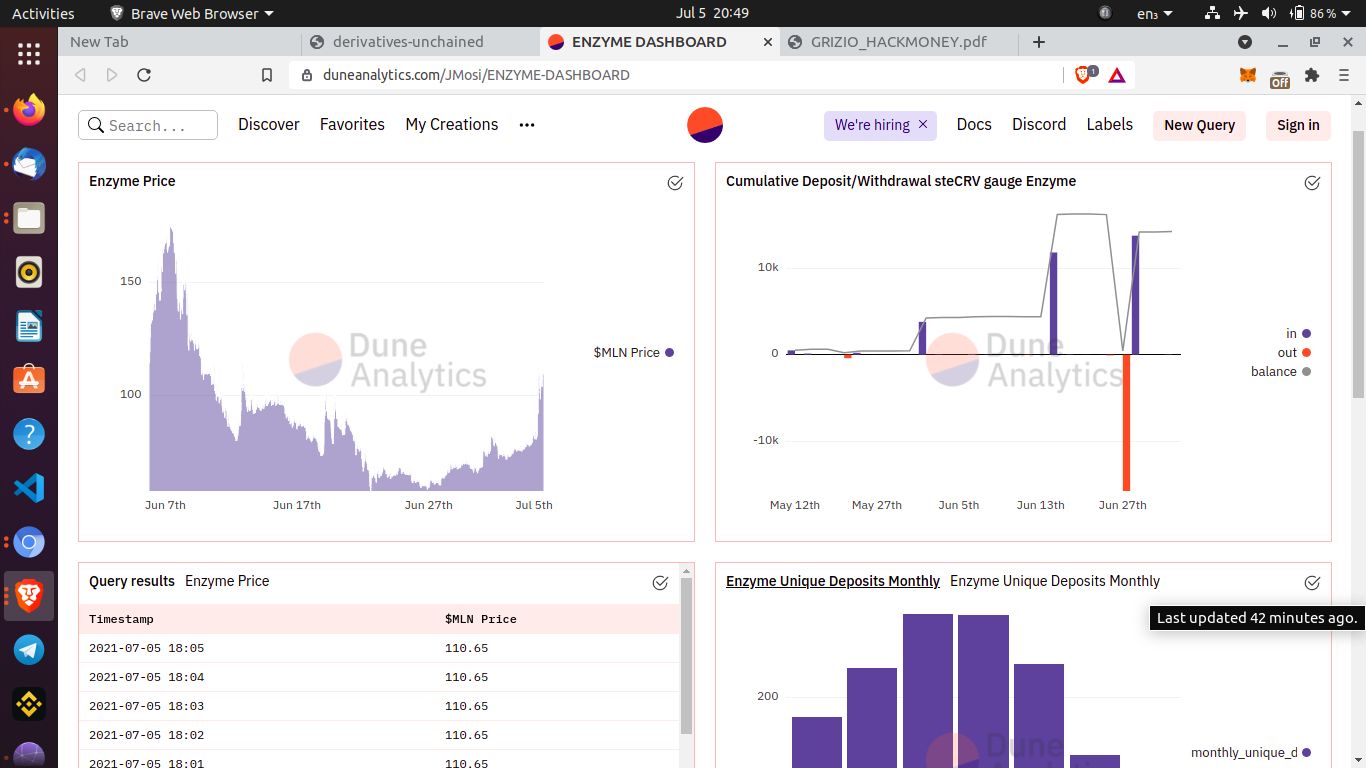The width and height of the screenshot is (1366, 768).
Task: Open the We're hiring link
Action: click(x=872, y=125)
